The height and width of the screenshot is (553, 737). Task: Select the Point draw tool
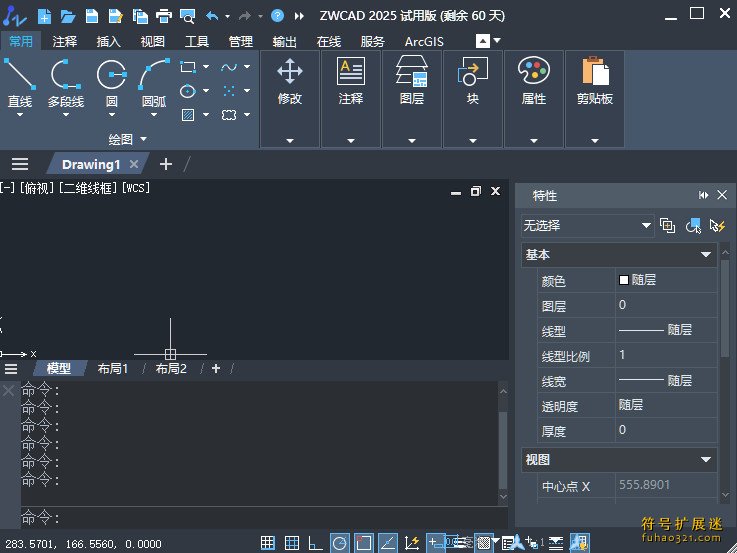coord(229,91)
